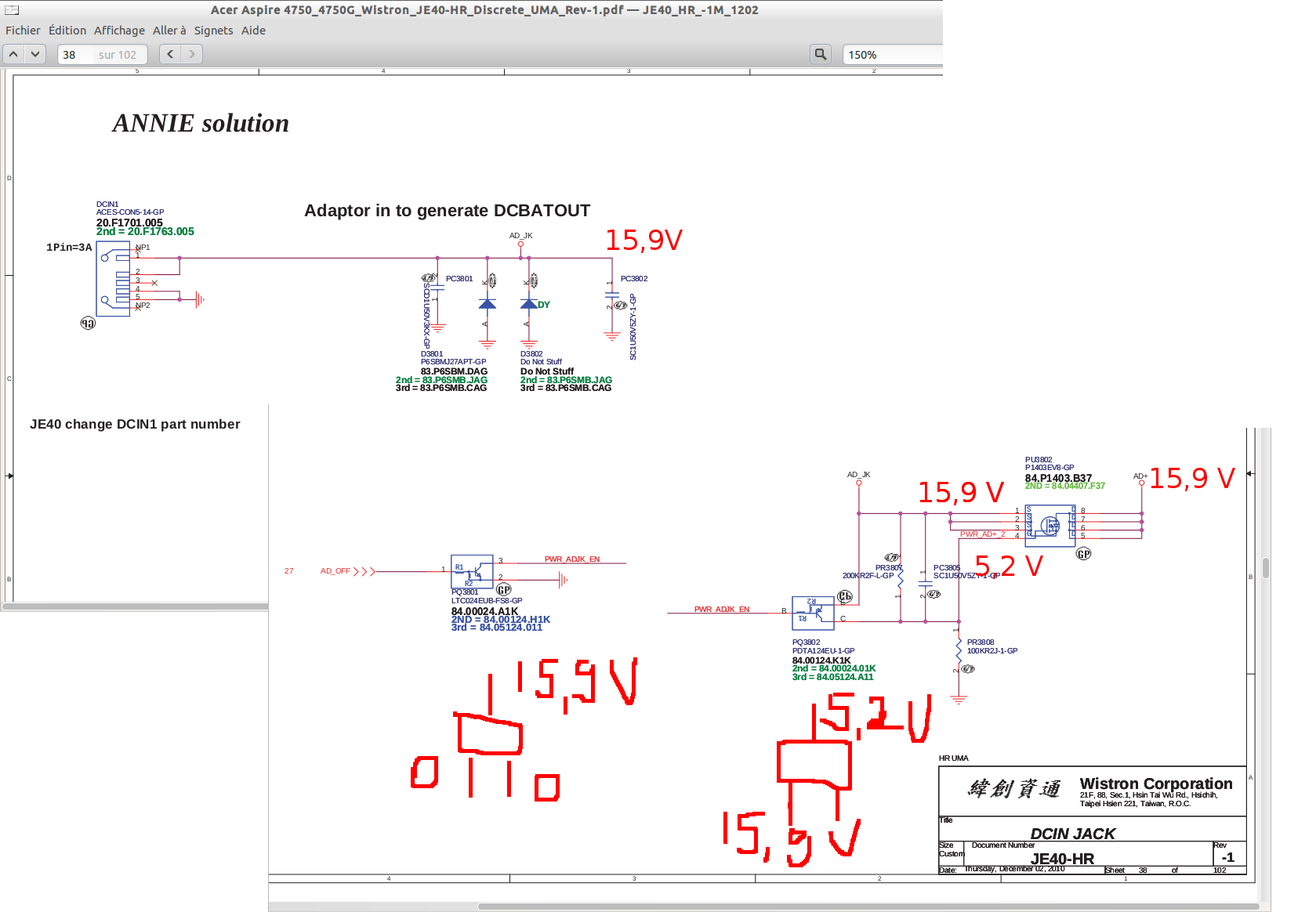This screenshot has width=1316, height=912.
Task: Click part number '20.F1701.005'
Action: pyautogui.click(x=129, y=223)
